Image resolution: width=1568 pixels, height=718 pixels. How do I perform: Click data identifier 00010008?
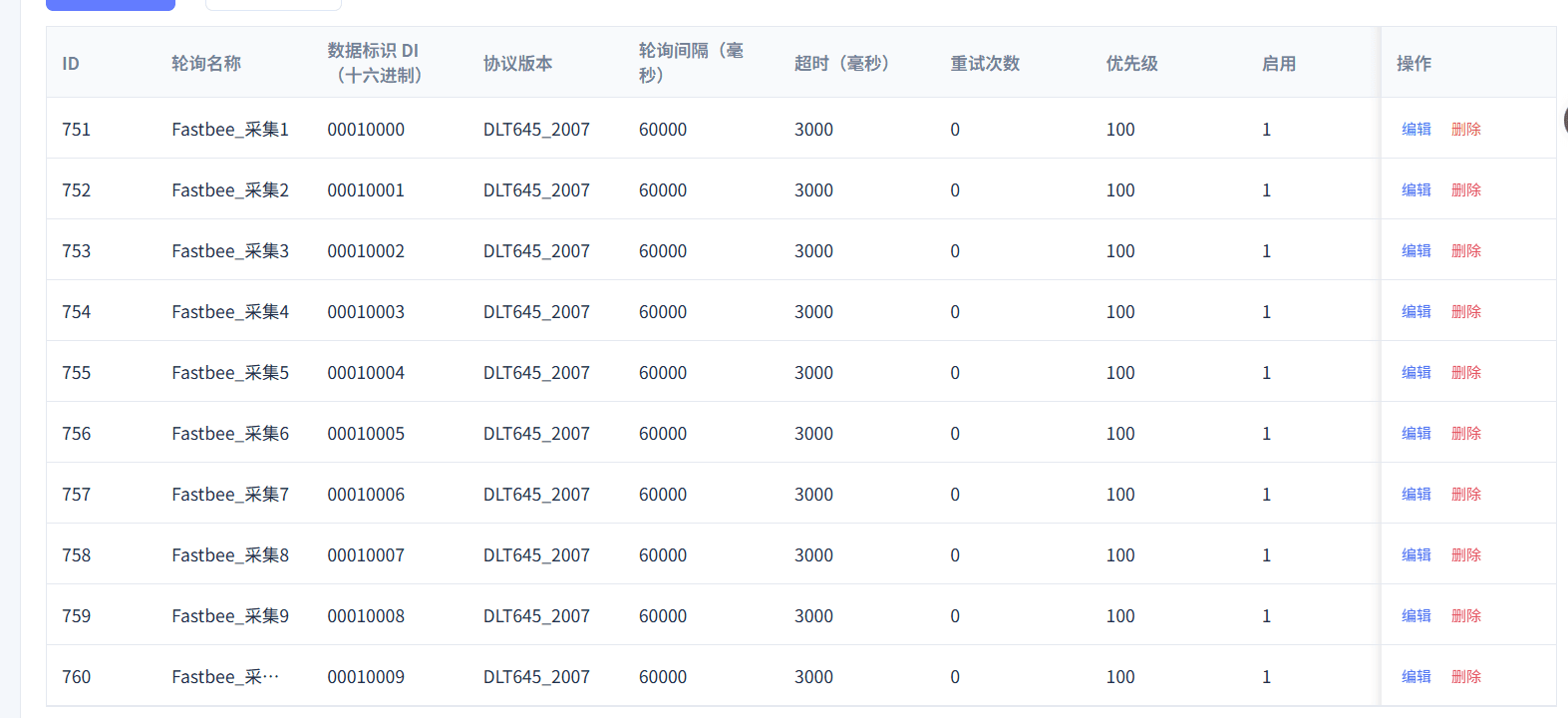tap(366, 615)
